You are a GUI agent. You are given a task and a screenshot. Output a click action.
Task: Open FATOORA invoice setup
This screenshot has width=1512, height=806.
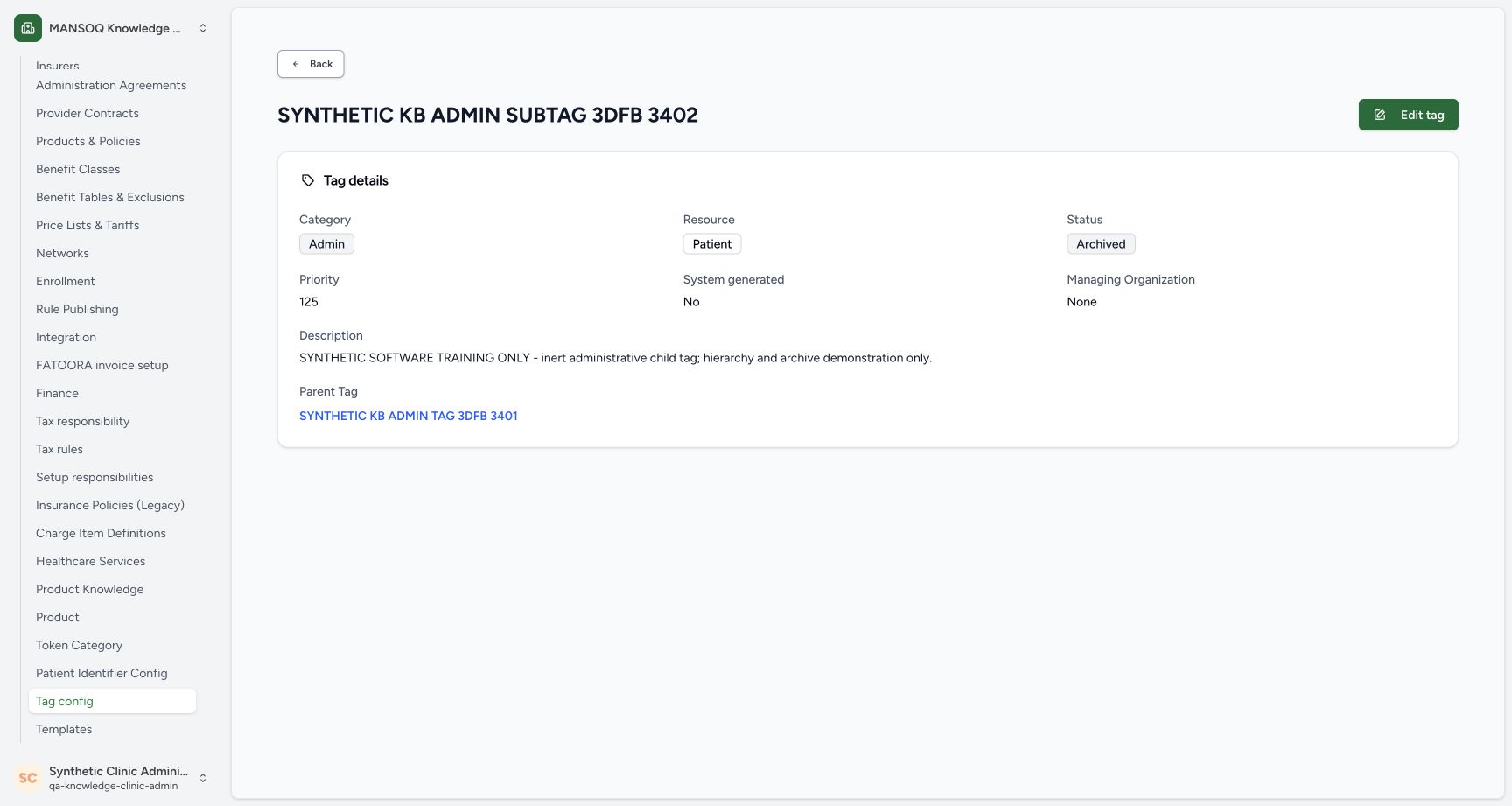[x=102, y=365]
